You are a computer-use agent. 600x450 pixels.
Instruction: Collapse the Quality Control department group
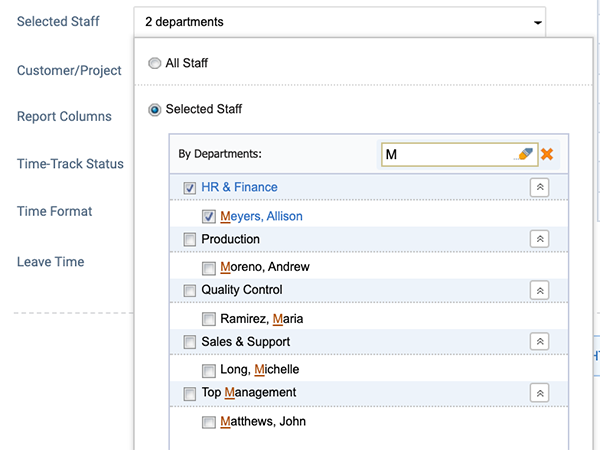tap(540, 290)
